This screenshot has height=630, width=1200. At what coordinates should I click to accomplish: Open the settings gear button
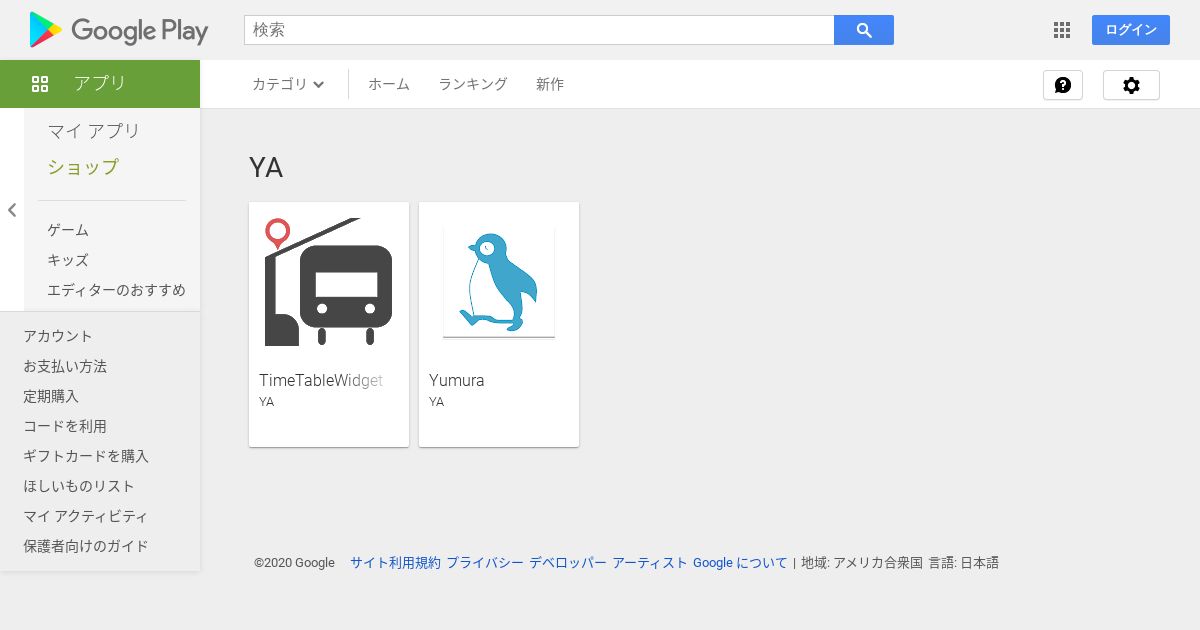click(1131, 85)
